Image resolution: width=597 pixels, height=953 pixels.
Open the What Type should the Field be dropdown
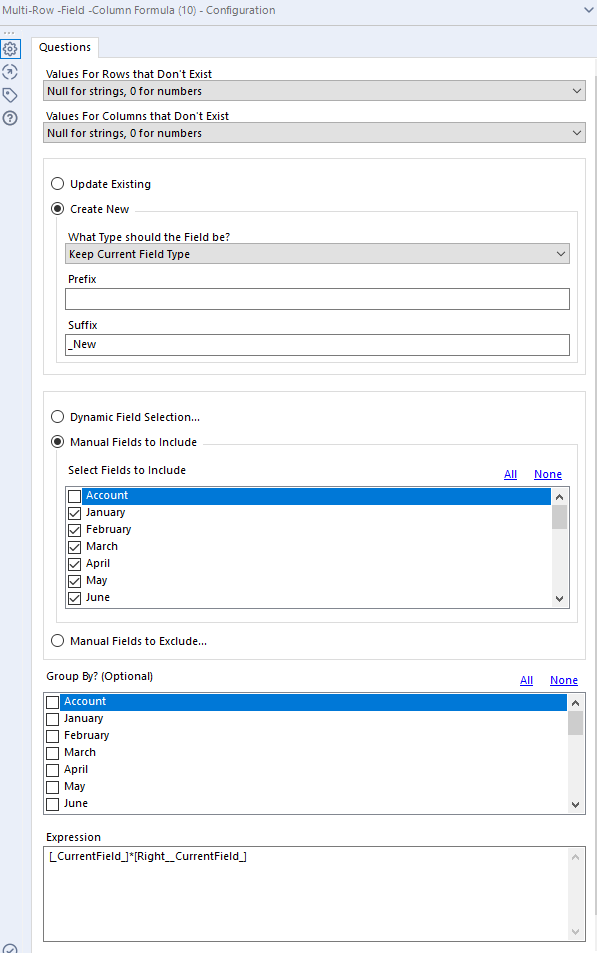click(x=317, y=254)
